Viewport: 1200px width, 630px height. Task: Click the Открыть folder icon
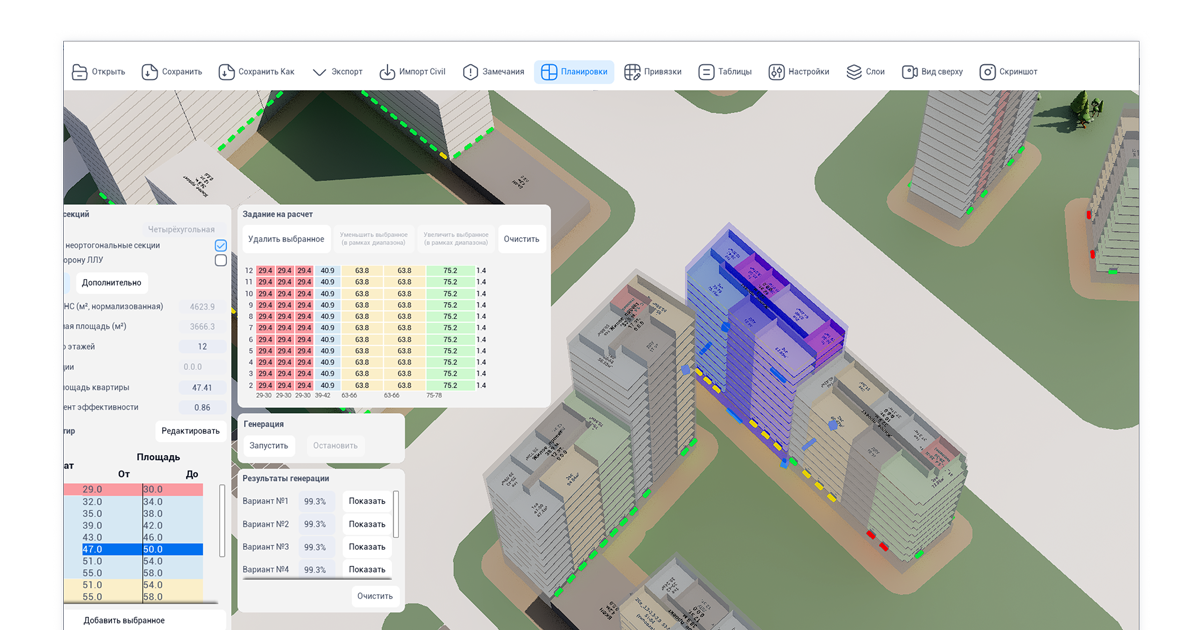80,72
